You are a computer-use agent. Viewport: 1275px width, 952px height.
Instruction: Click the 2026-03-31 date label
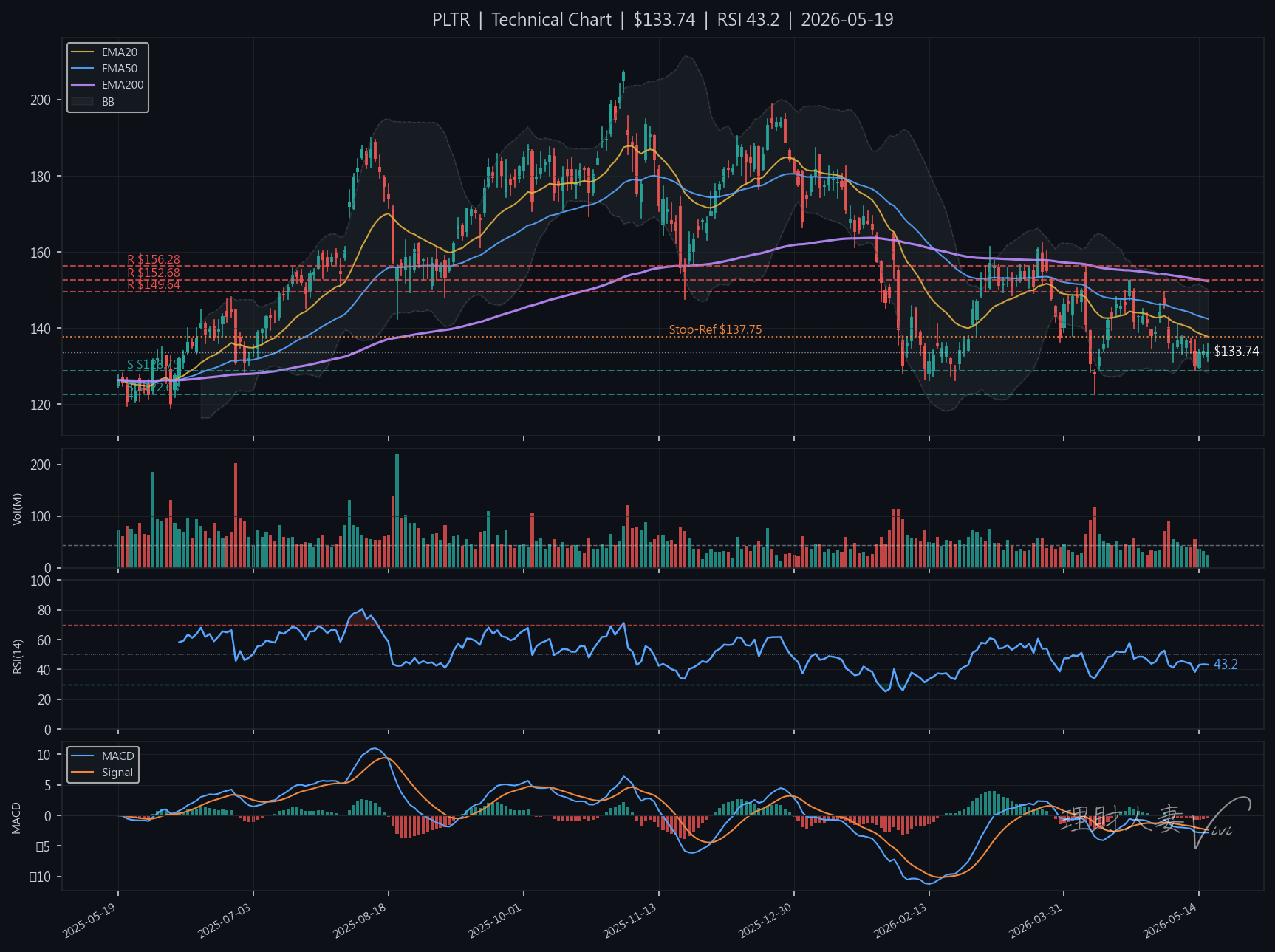(x=1036, y=920)
